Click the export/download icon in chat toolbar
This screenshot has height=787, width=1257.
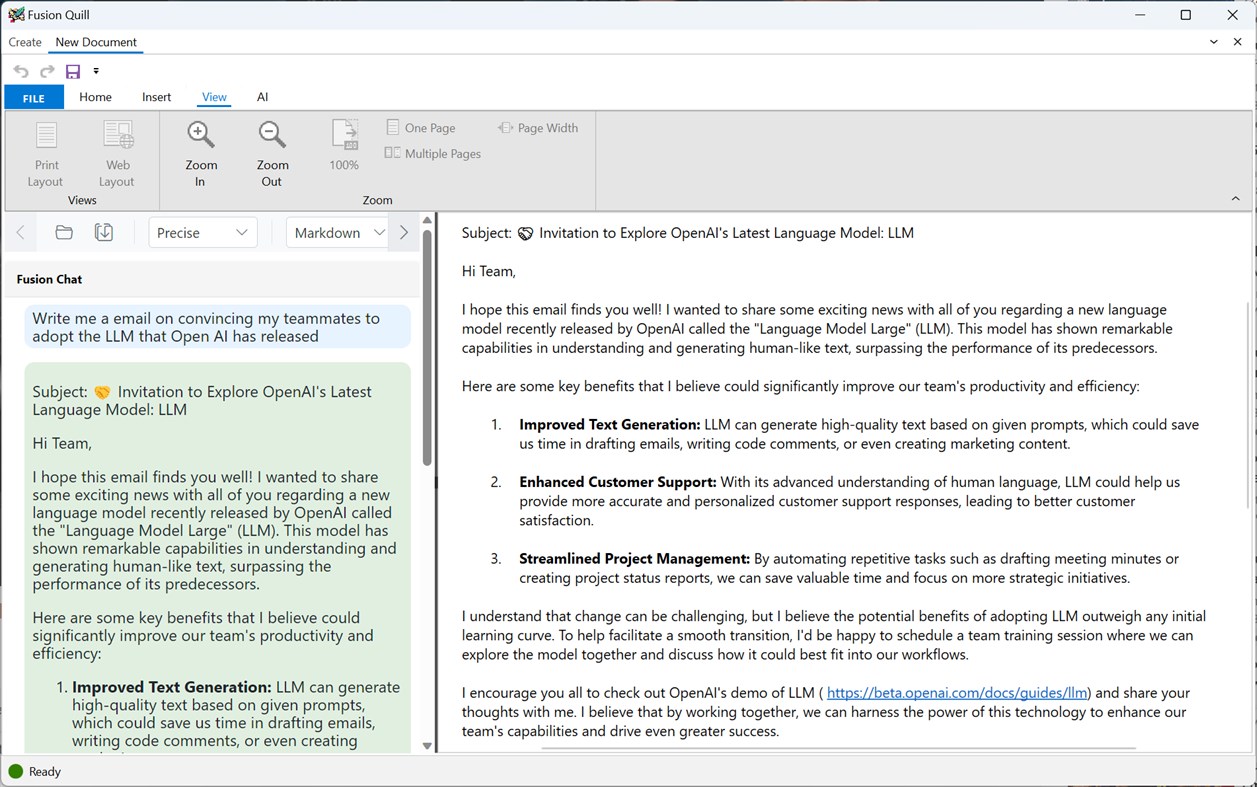(104, 232)
